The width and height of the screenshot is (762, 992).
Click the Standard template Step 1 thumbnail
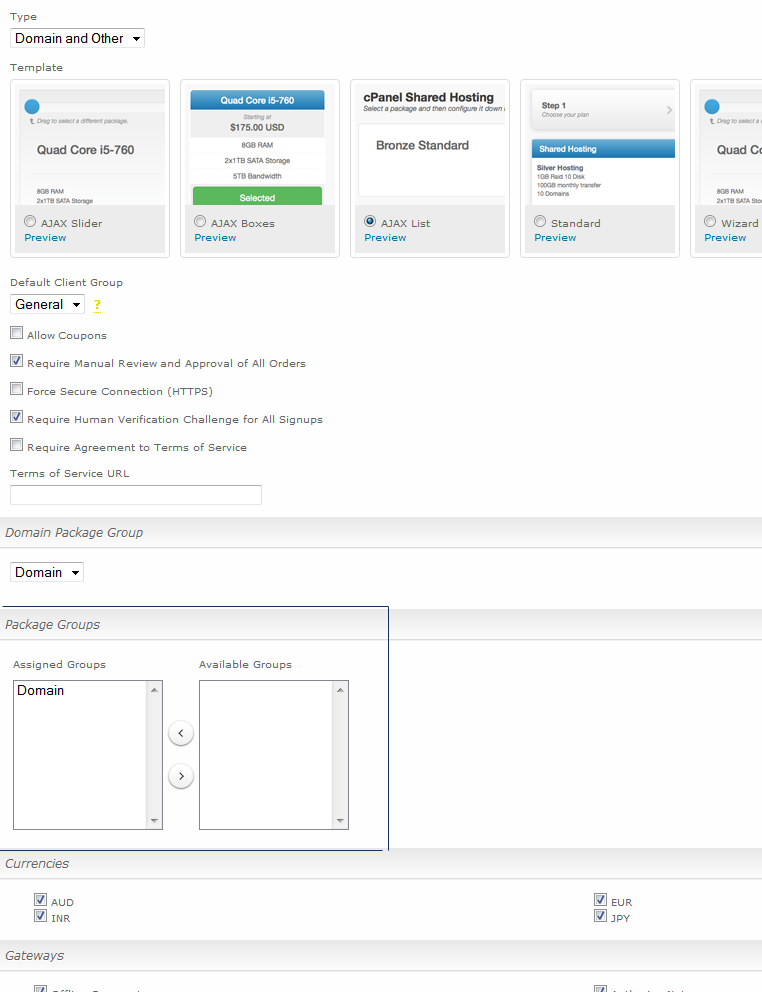pos(600,145)
